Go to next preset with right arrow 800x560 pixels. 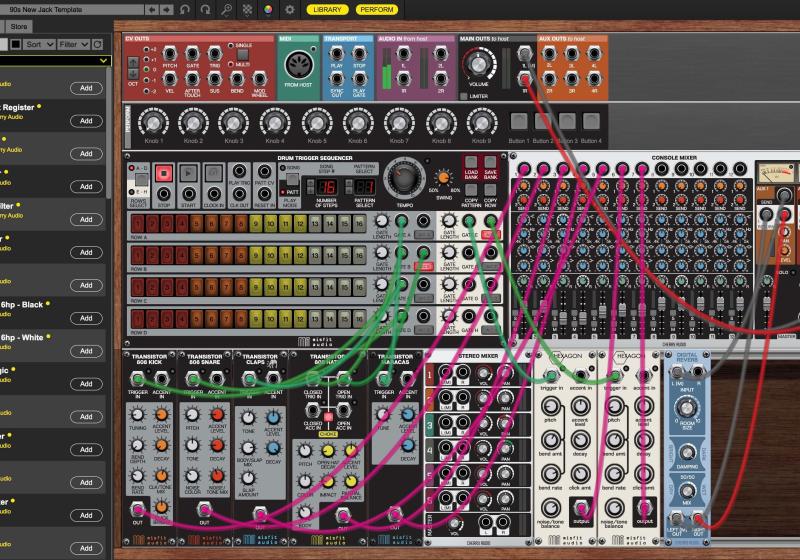pyautogui.click(x=167, y=9)
